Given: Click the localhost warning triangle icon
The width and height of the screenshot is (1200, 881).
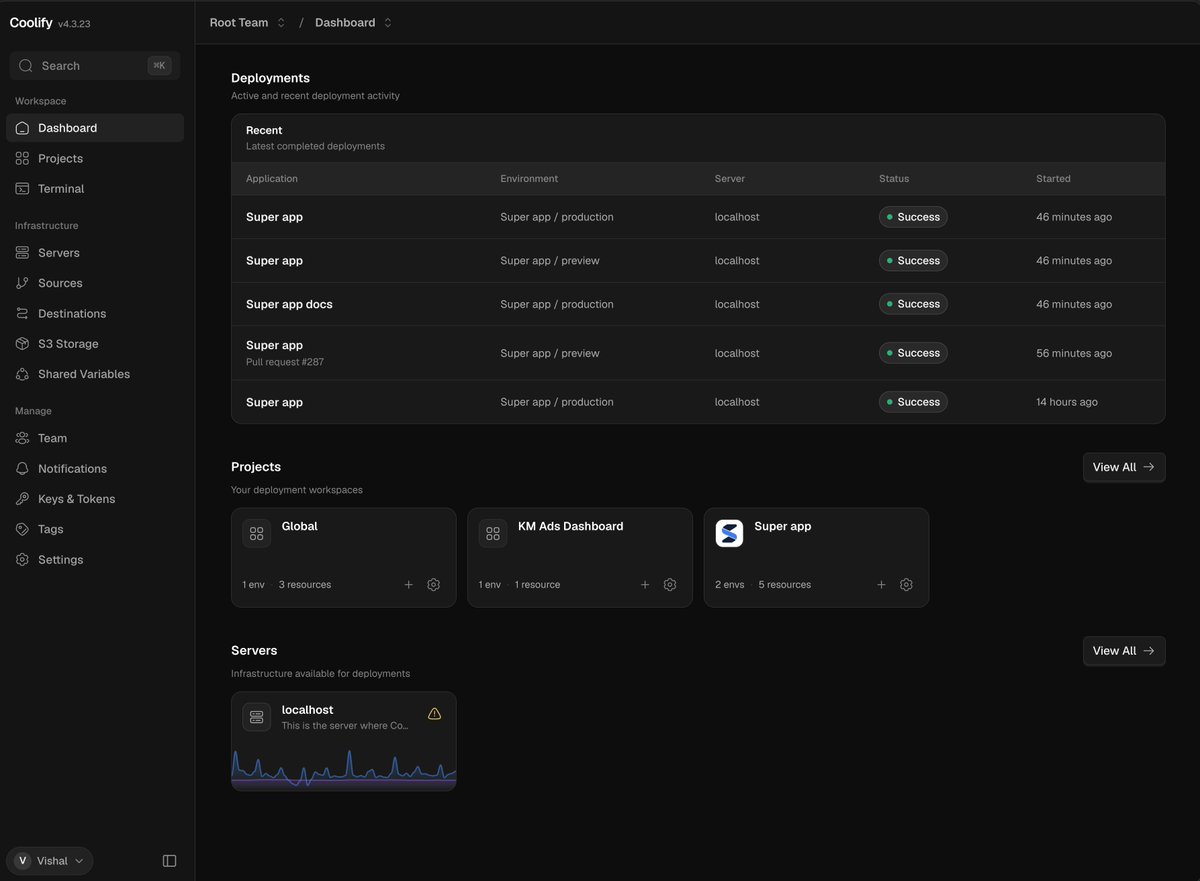Looking at the screenshot, I should 434,713.
